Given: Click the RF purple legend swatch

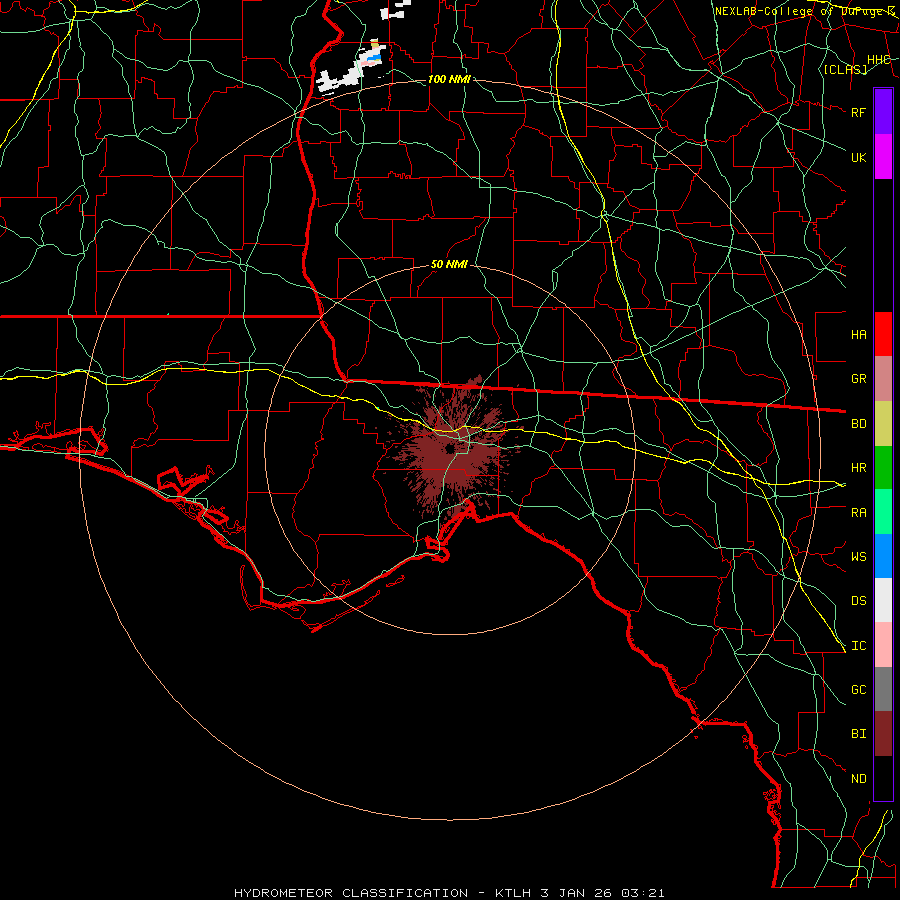Looking at the screenshot, I should point(883,111).
